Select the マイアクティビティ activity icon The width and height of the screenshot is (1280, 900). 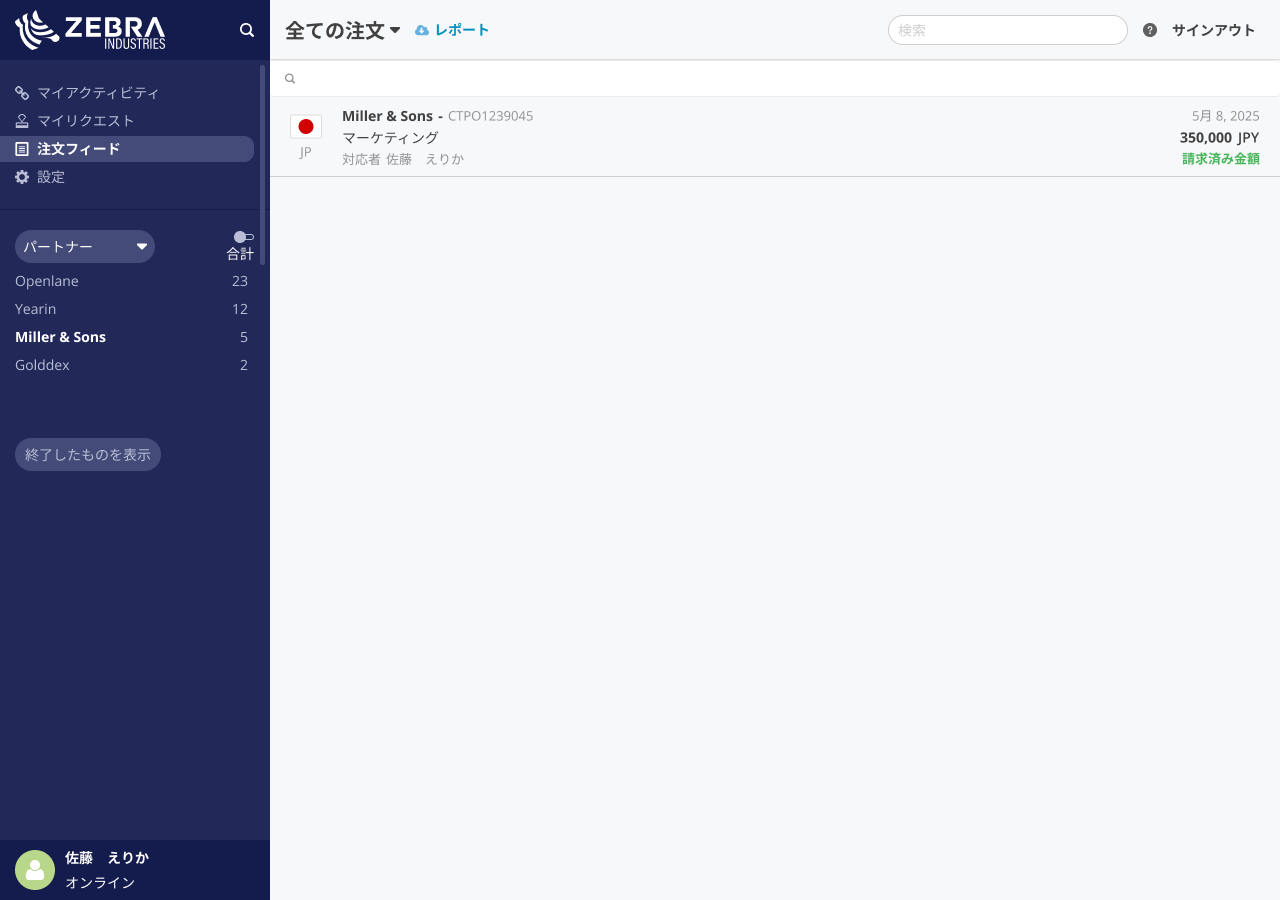(x=21, y=92)
